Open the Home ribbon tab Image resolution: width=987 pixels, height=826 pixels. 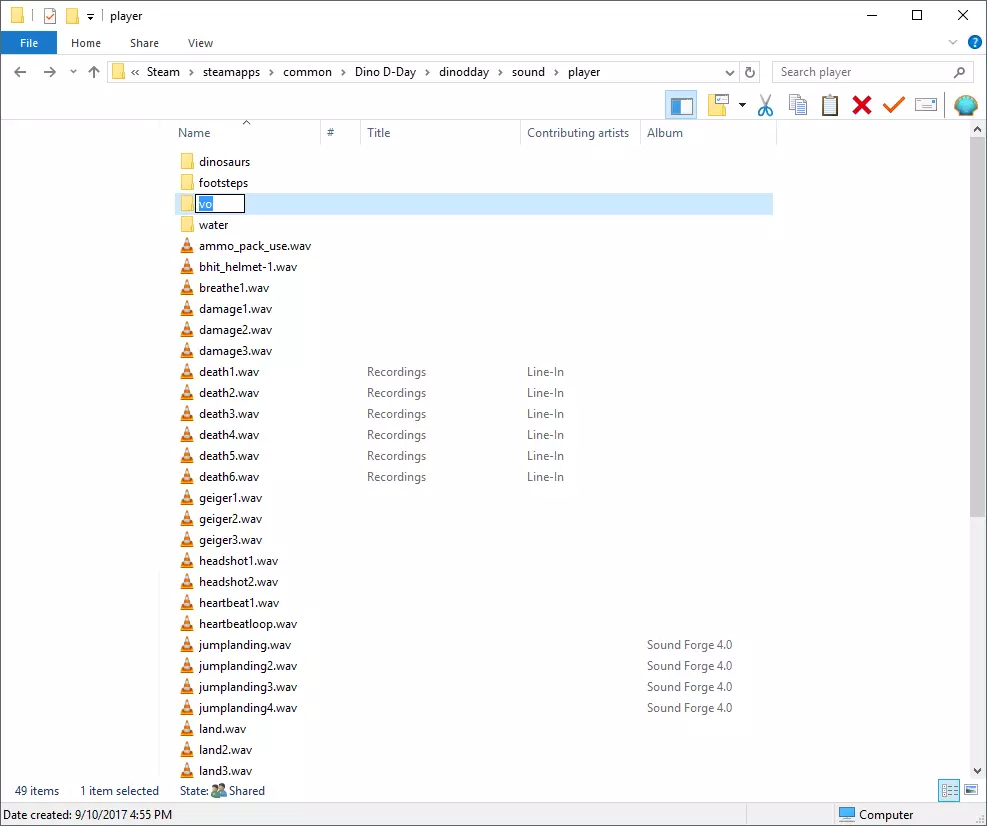86,43
